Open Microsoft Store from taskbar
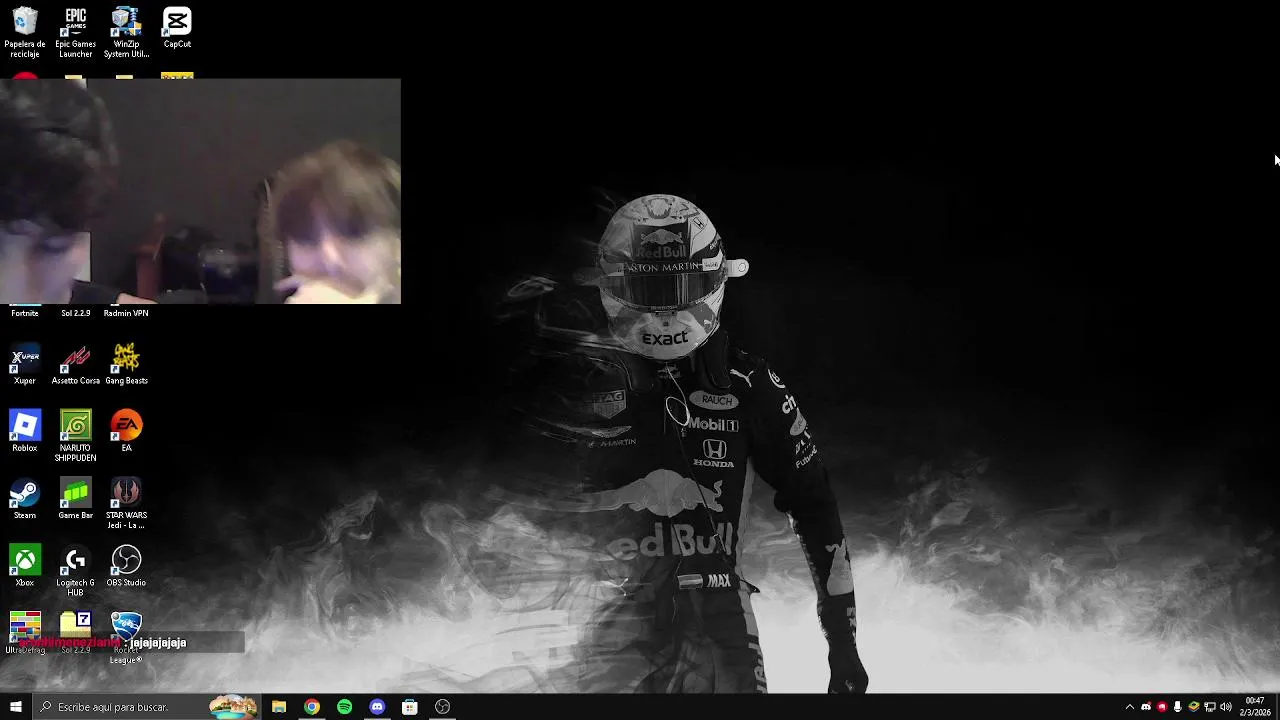The image size is (1280, 720). tap(410, 707)
